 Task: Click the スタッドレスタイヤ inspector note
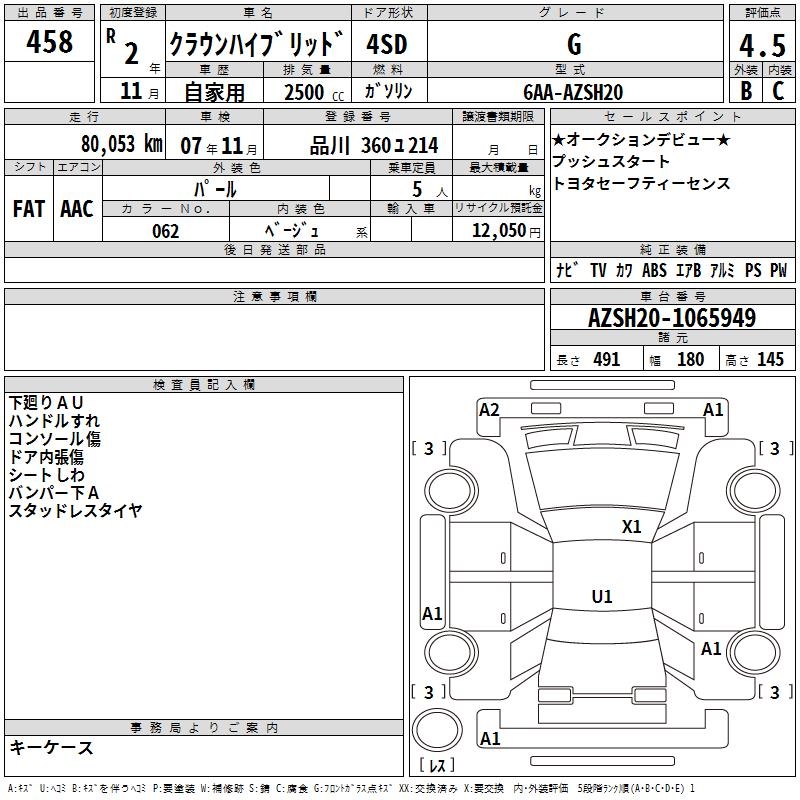tap(76, 510)
